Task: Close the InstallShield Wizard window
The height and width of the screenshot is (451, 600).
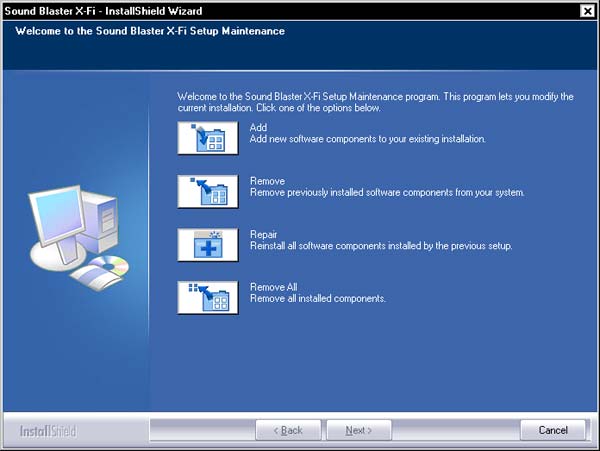Action: click(x=586, y=10)
